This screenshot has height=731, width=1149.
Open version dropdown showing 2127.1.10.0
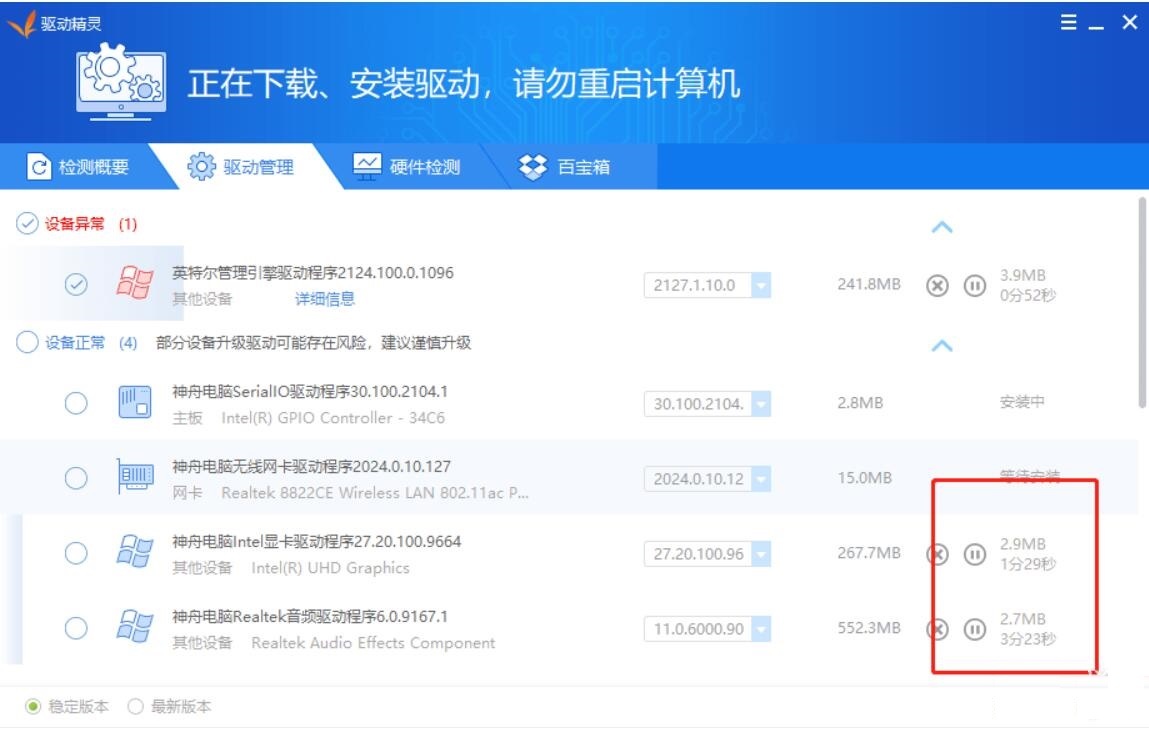point(761,285)
